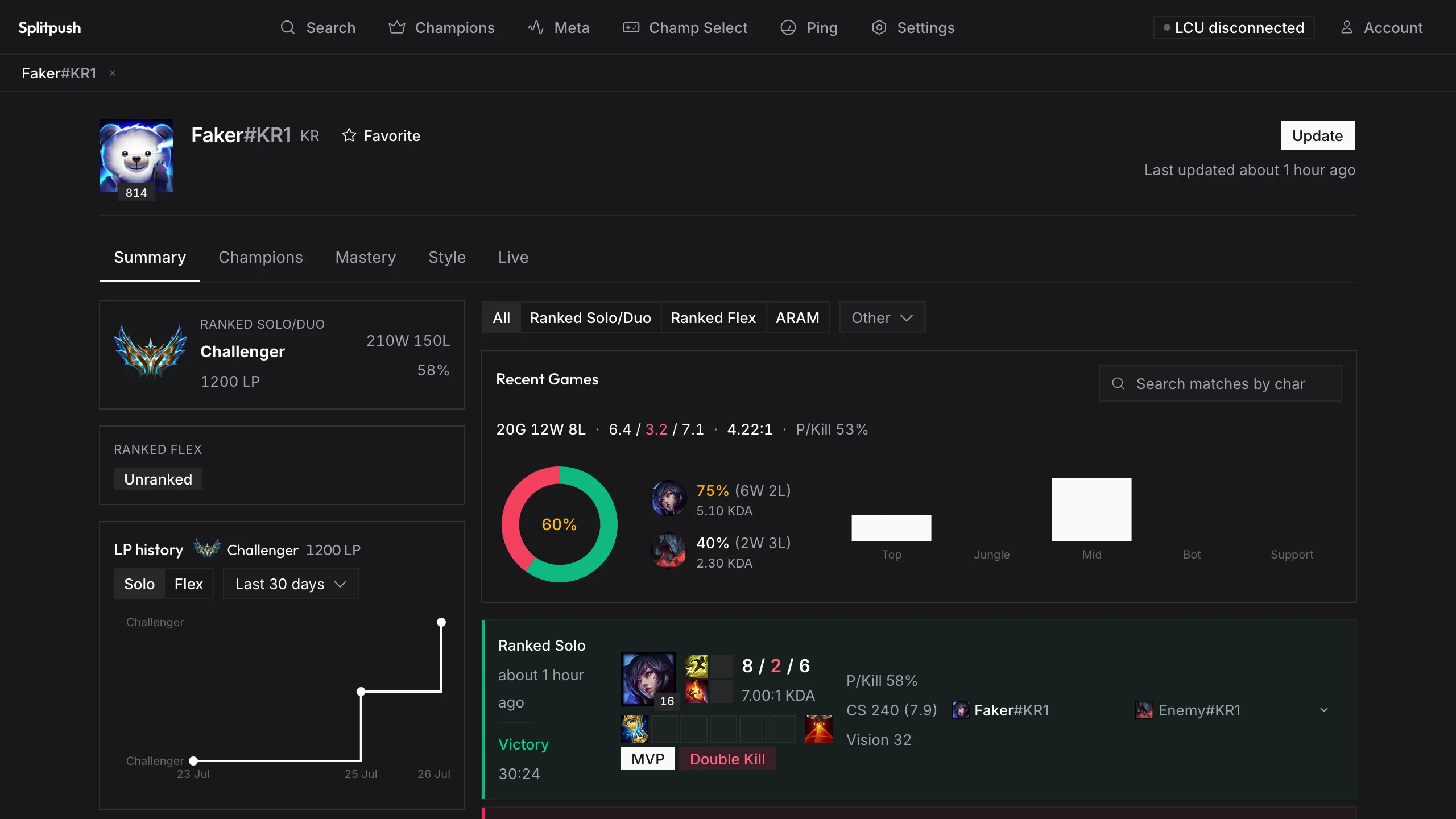Click the champion icon beside Faker#KR1
This screenshot has width=1456, height=819.
click(x=961, y=710)
